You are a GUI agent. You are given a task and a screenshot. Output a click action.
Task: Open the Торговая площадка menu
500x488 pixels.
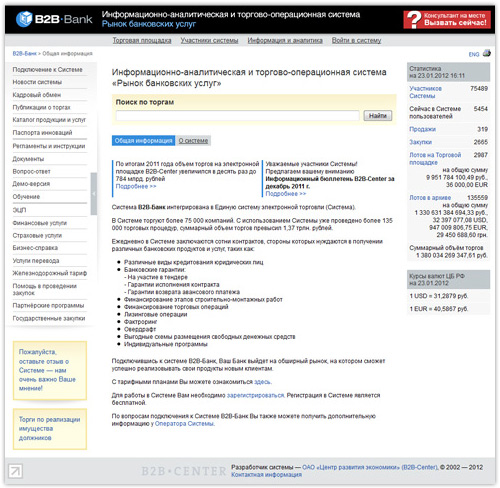[x=142, y=40]
